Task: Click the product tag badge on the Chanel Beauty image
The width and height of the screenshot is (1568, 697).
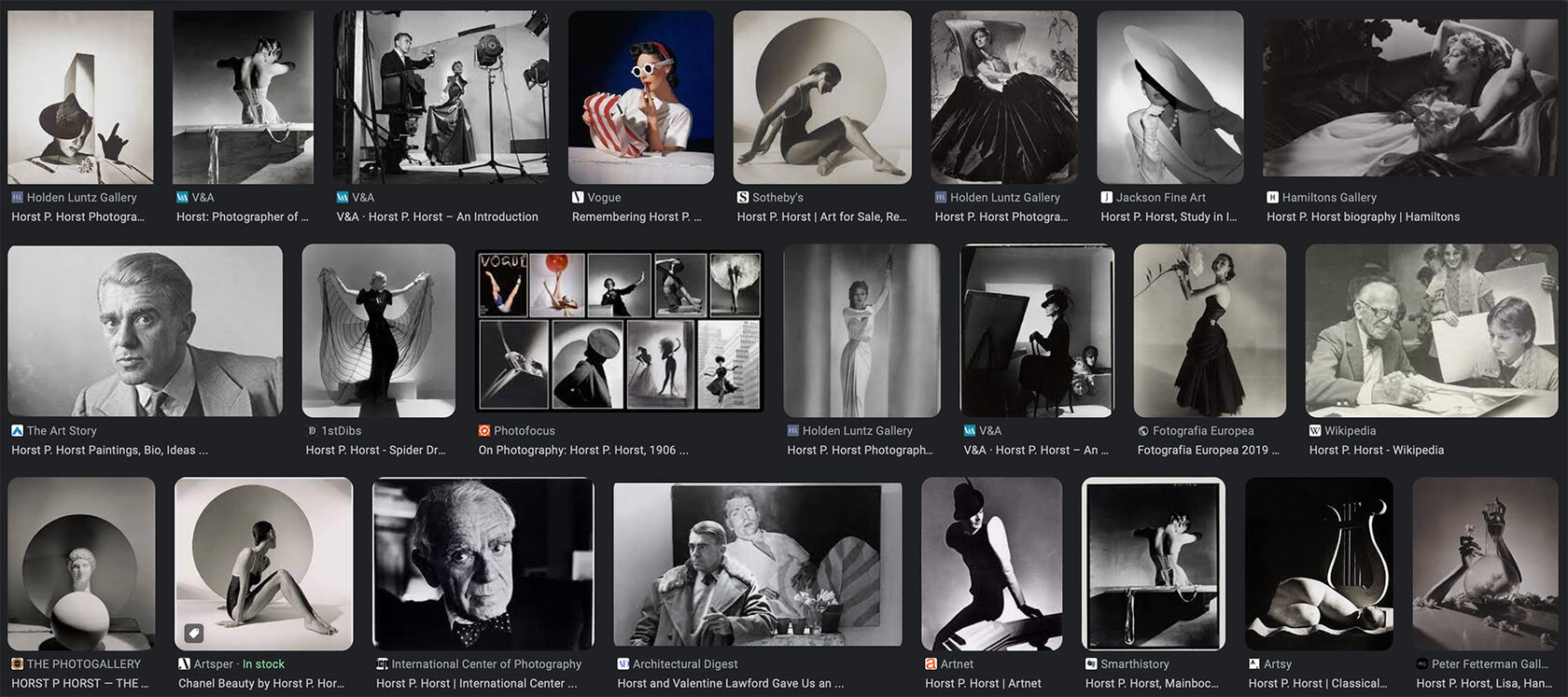Action: point(193,634)
